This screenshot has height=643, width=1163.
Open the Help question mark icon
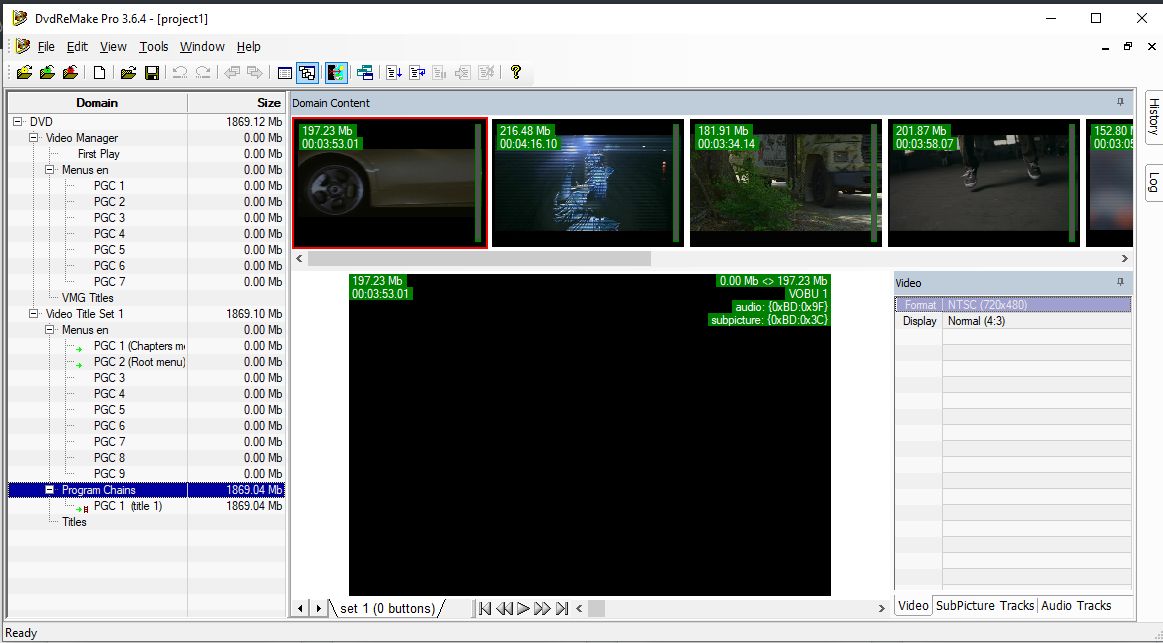(x=516, y=72)
